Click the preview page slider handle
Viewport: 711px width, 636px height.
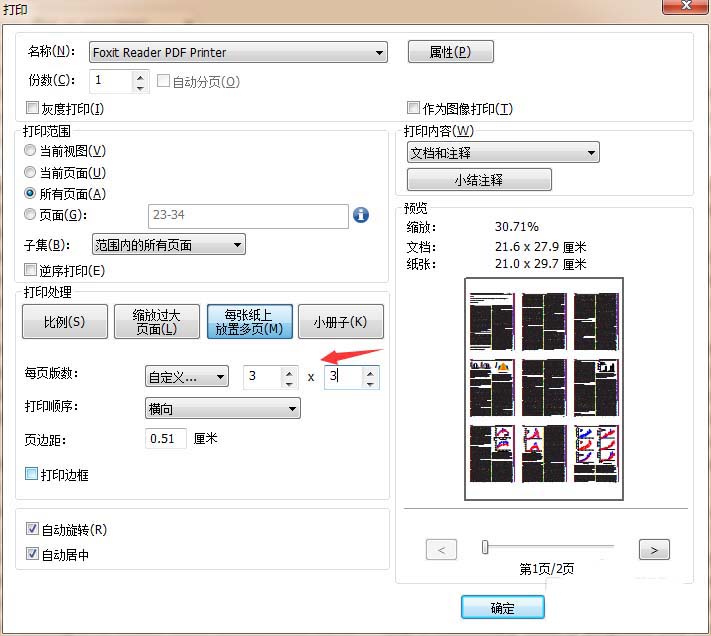tap(485, 547)
